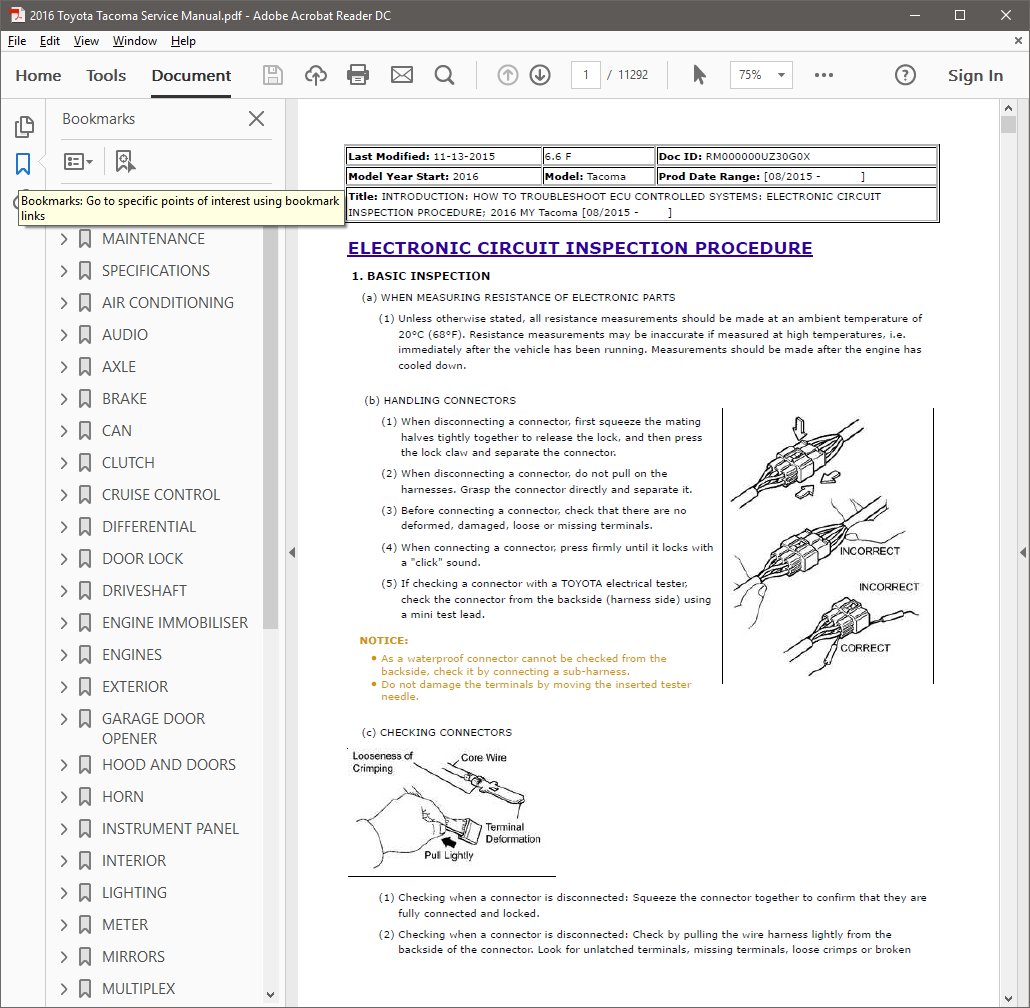Expand the DOOR LOCK bookmark
Screen dimensions: 1030x1008
(64, 559)
